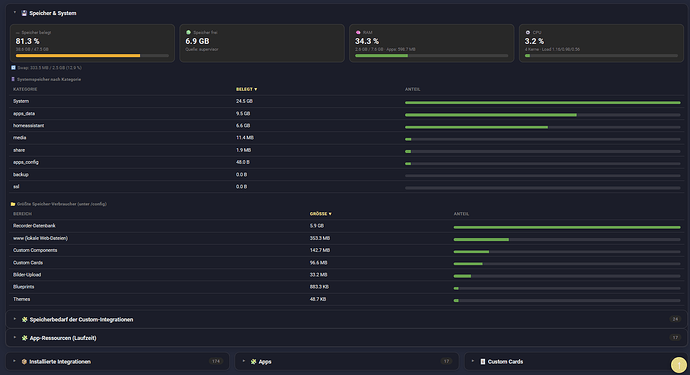Click the count badge 174 on Installierte Integrationen
This screenshot has height=375, width=690.
[216, 361]
